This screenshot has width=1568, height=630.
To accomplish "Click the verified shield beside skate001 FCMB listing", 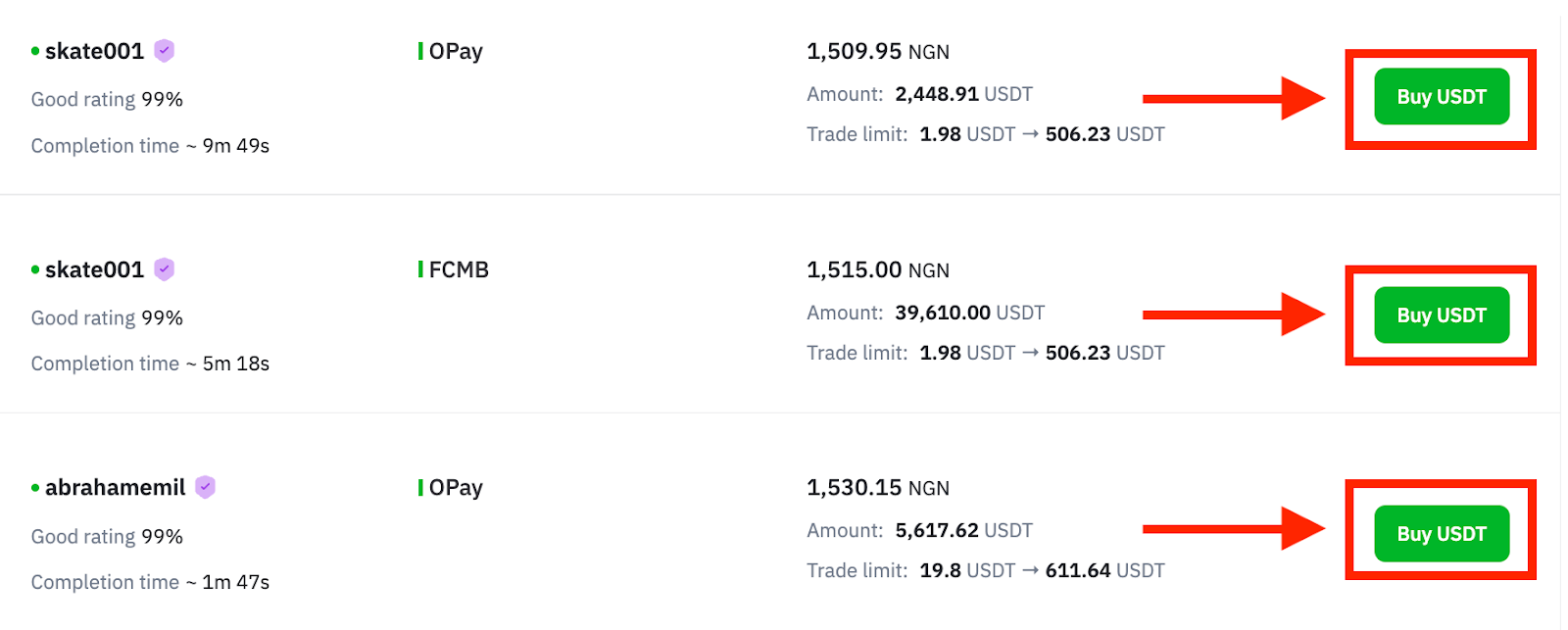I will [x=165, y=269].
